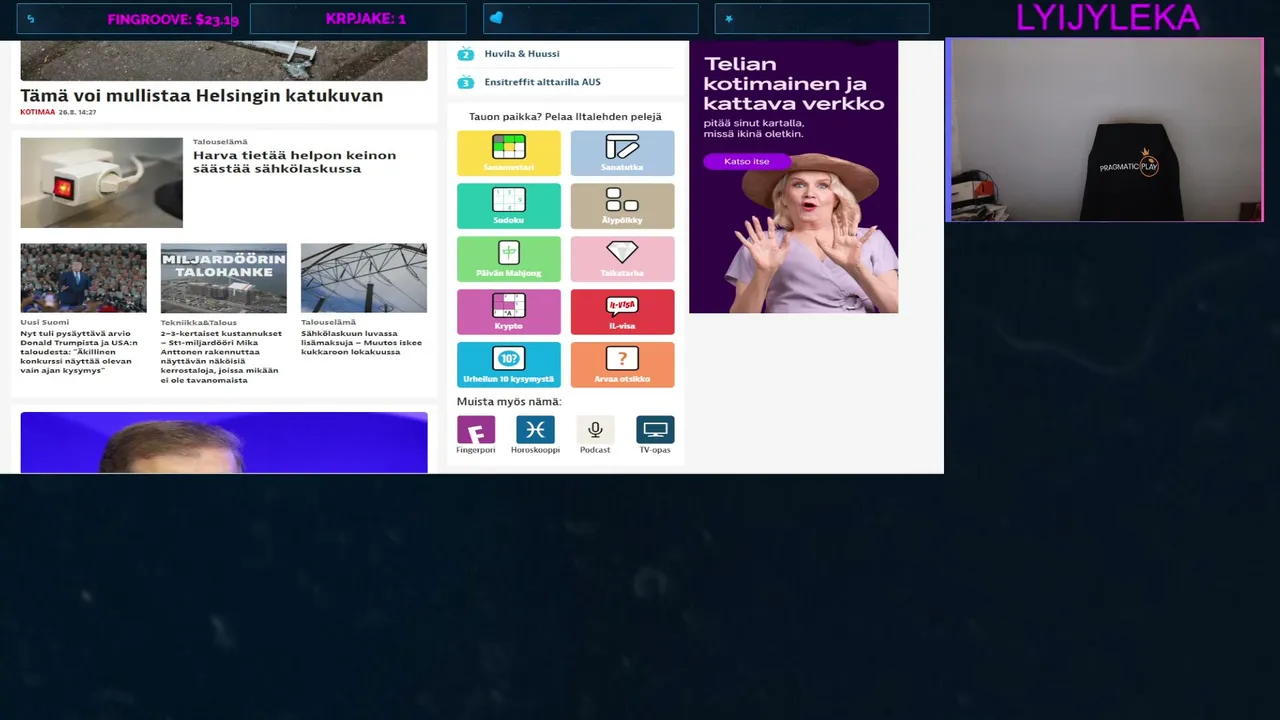The image size is (1280, 720).
Task: Click the webcam feed showing Pragmatic Play chair
Action: (x=1105, y=130)
